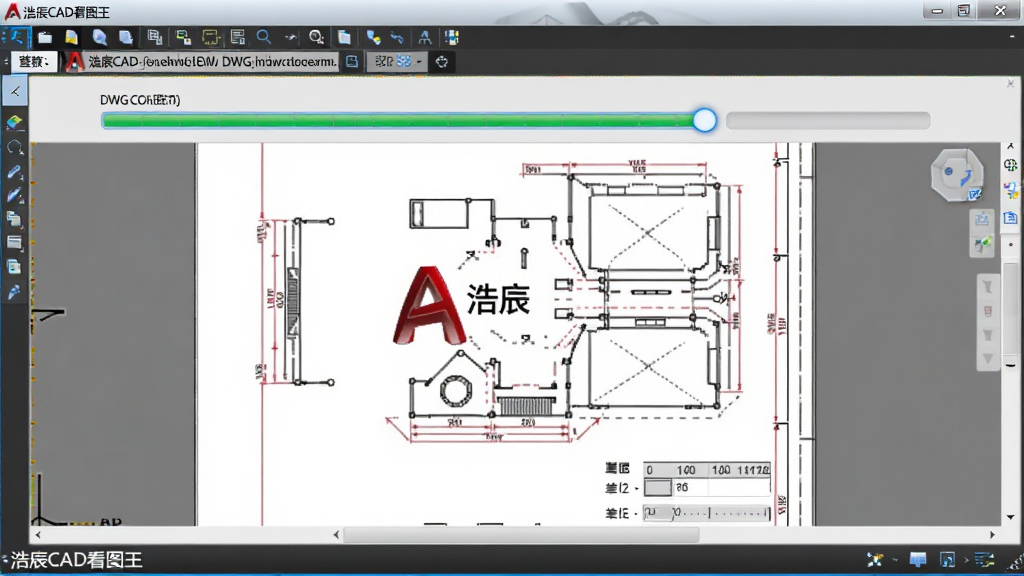
Task: Click the horizontal scrollbar thumb
Action: click(522, 535)
